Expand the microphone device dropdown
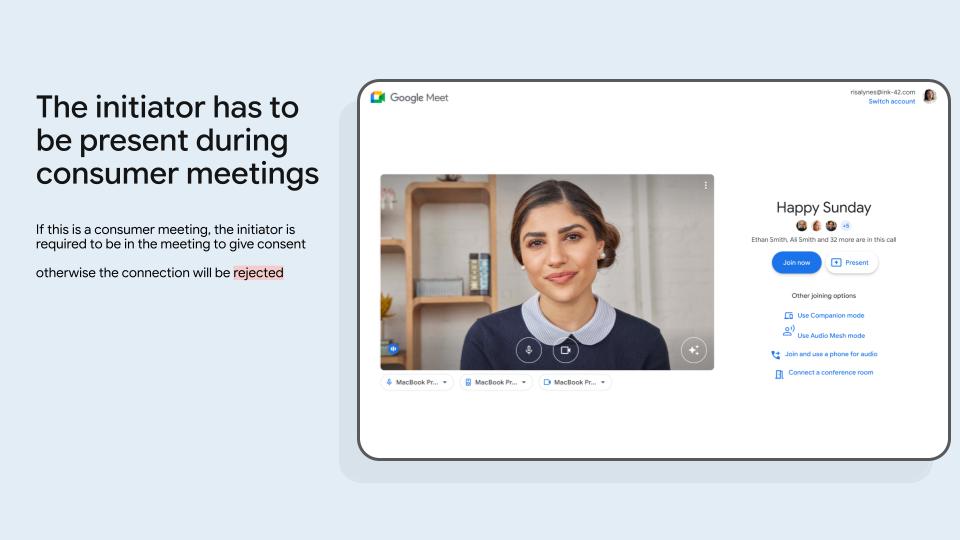Viewport: 960px width, 540px height. [417, 382]
